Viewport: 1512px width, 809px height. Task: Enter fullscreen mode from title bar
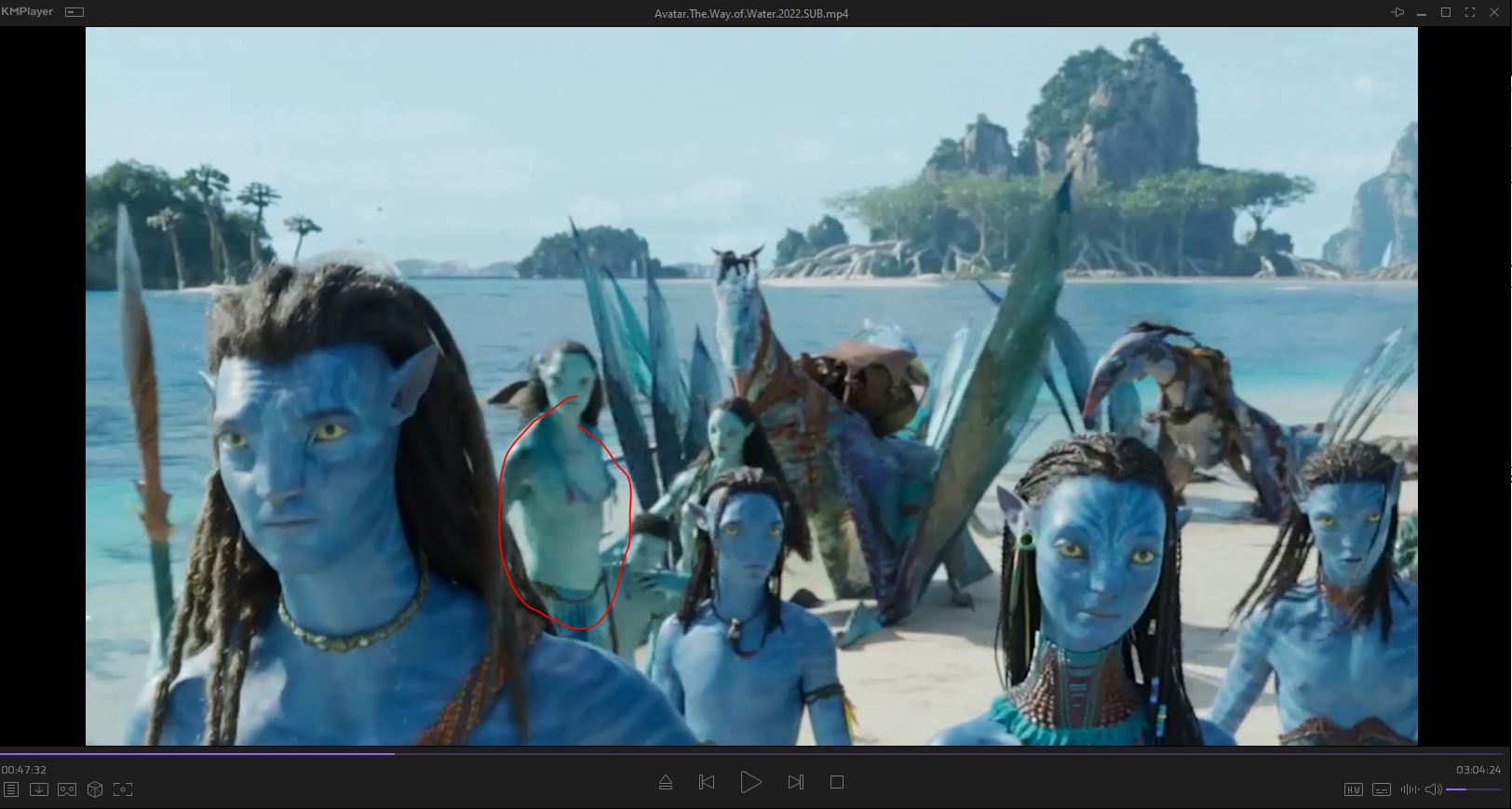pos(1470,12)
